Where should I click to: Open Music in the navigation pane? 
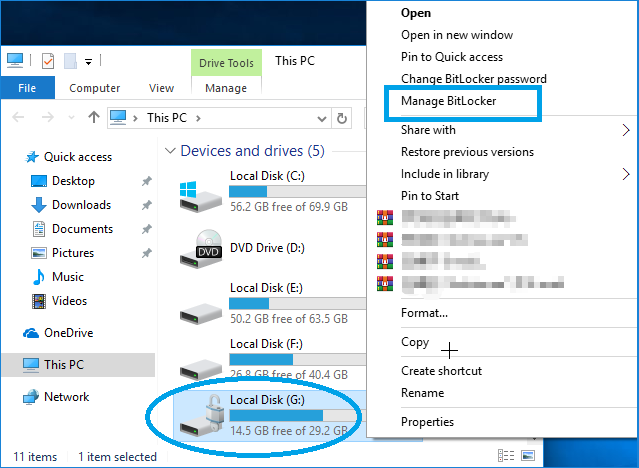click(x=68, y=277)
